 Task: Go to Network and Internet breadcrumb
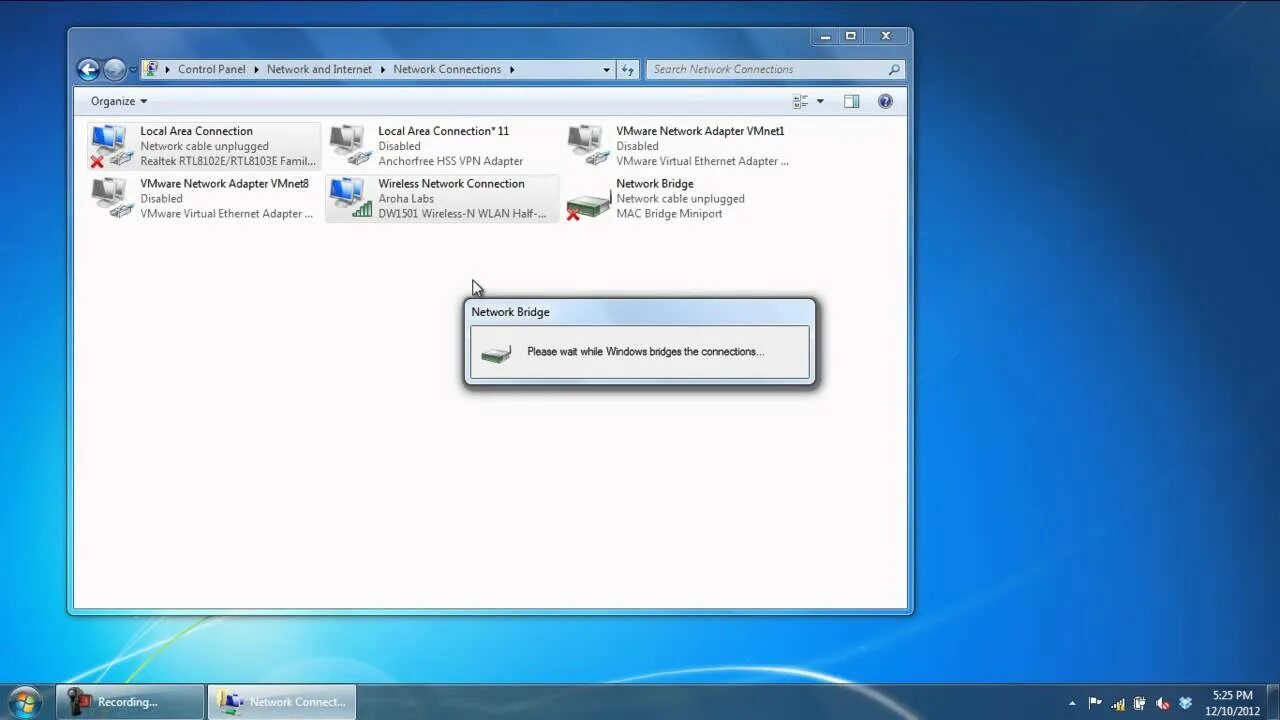[319, 69]
